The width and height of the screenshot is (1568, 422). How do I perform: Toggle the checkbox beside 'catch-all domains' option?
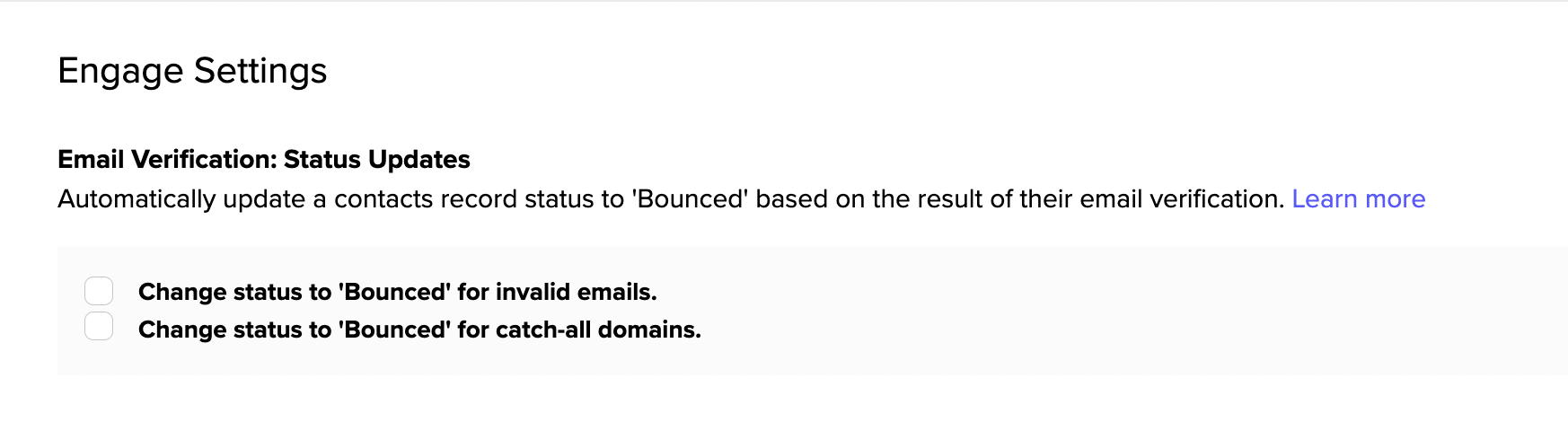(x=99, y=326)
